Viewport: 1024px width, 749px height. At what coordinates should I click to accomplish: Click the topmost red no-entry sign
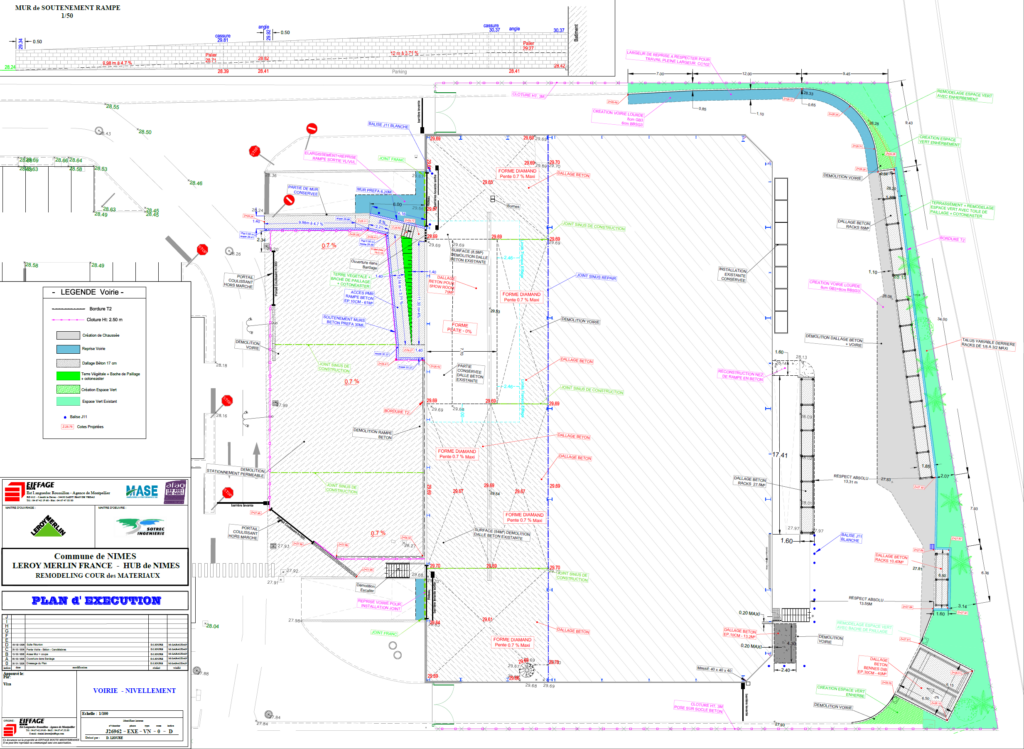(312, 129)
